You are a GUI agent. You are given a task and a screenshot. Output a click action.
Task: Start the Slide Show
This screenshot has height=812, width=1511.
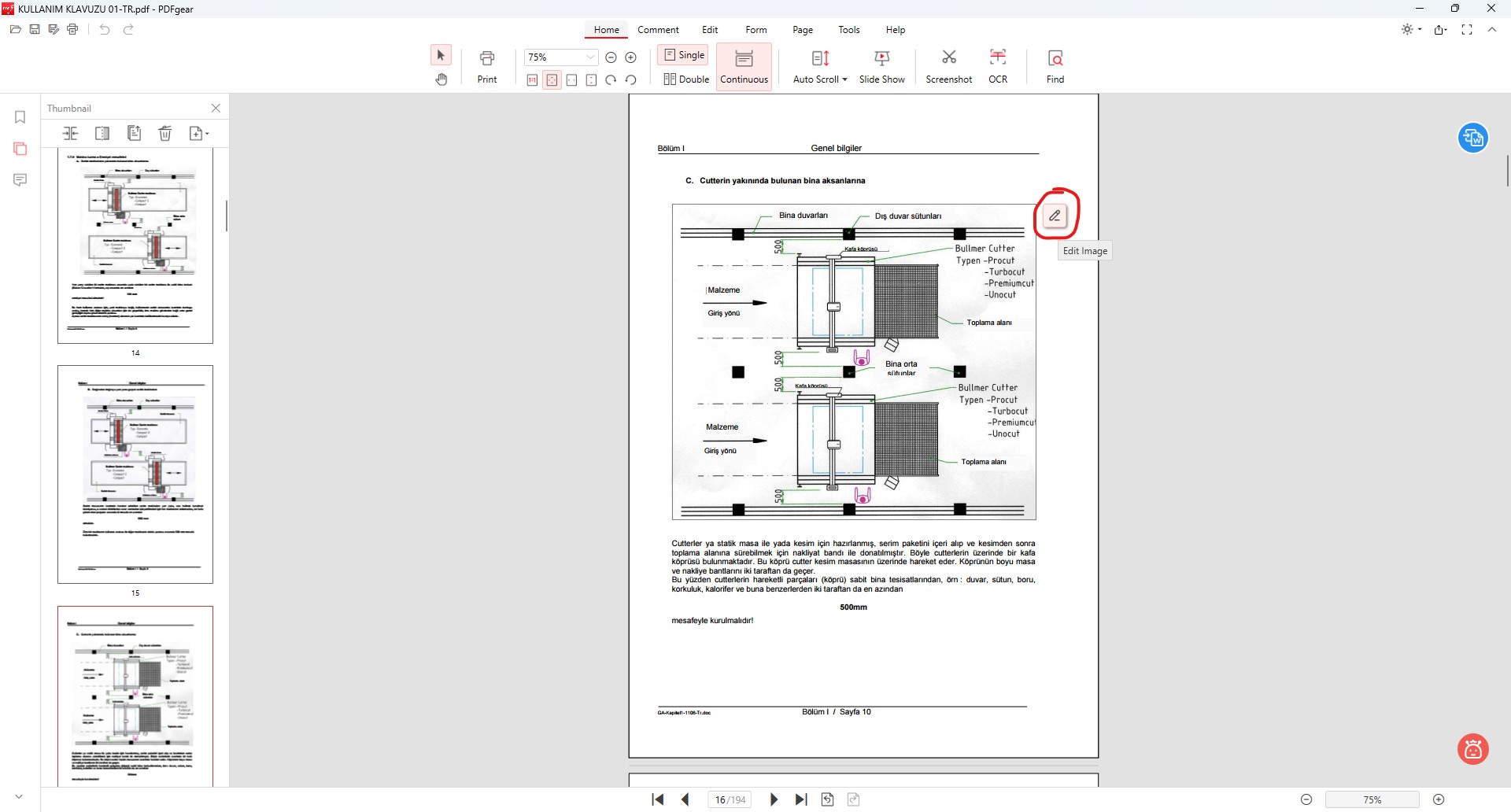tap(881, 67)
